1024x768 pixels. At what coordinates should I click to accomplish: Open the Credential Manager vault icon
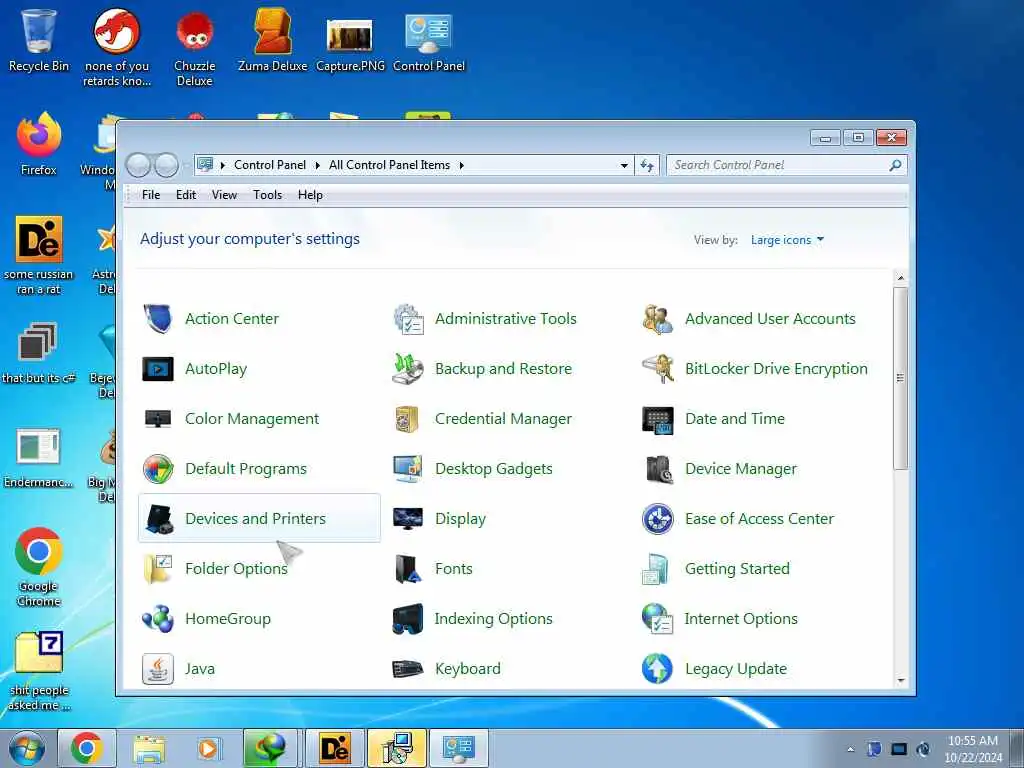click(x=408, y=419)
